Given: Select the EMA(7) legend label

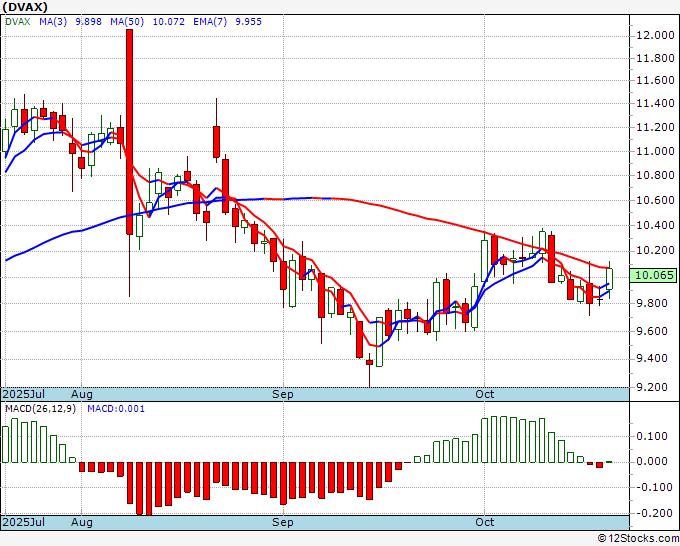Looking at the screenshot, I should tap(210, 22).
